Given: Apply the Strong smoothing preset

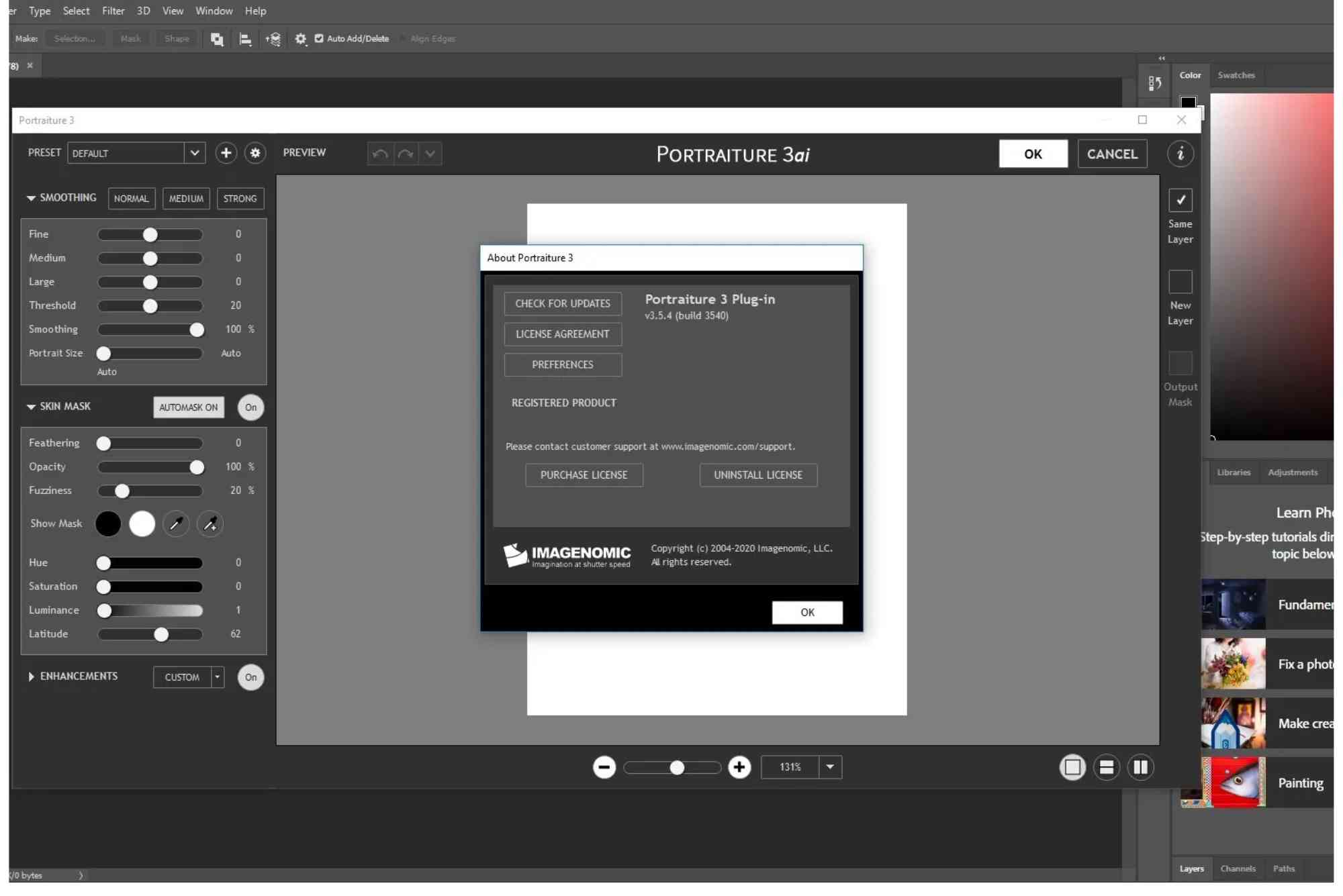Looking at the screenshot, I should (x=240, y=199).
